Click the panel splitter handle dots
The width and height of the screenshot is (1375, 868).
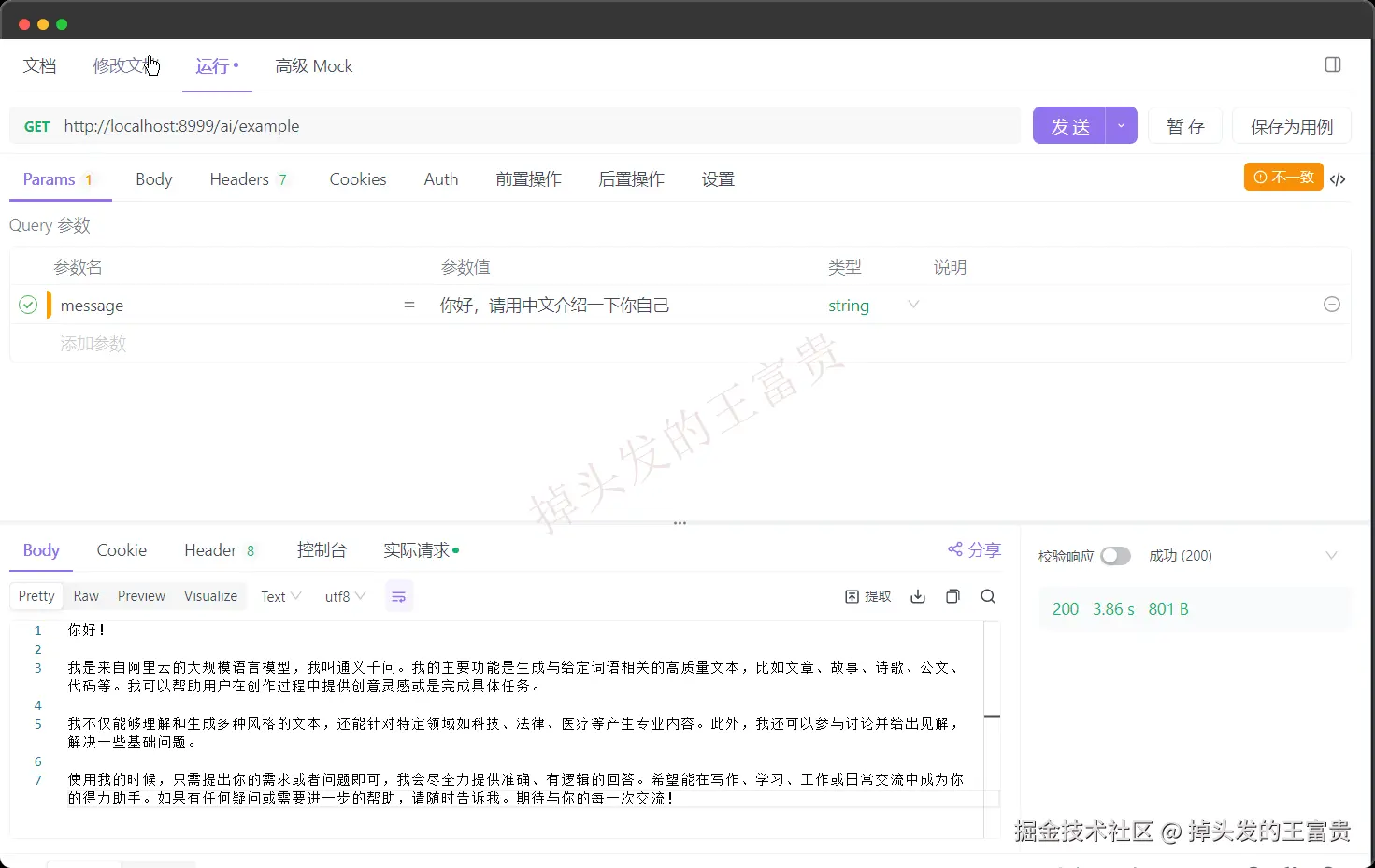[680, 523]
